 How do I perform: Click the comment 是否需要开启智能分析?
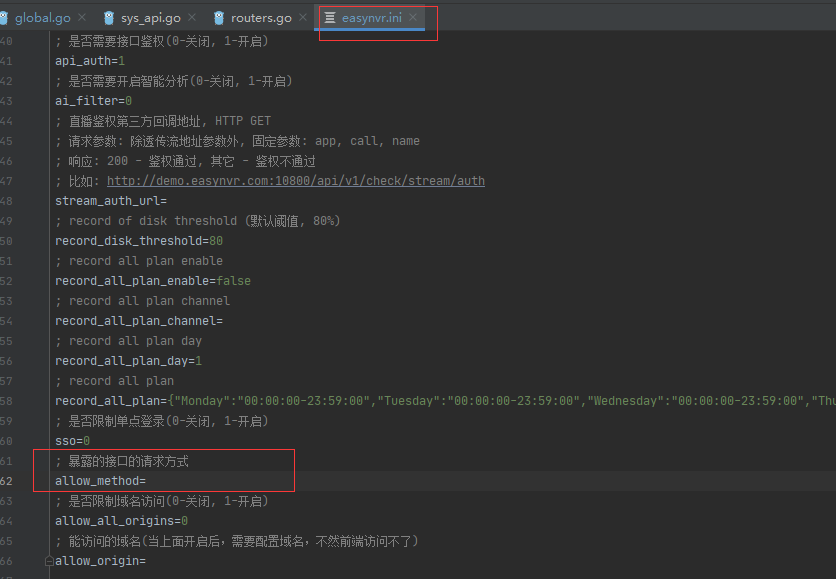coord(174,81)
